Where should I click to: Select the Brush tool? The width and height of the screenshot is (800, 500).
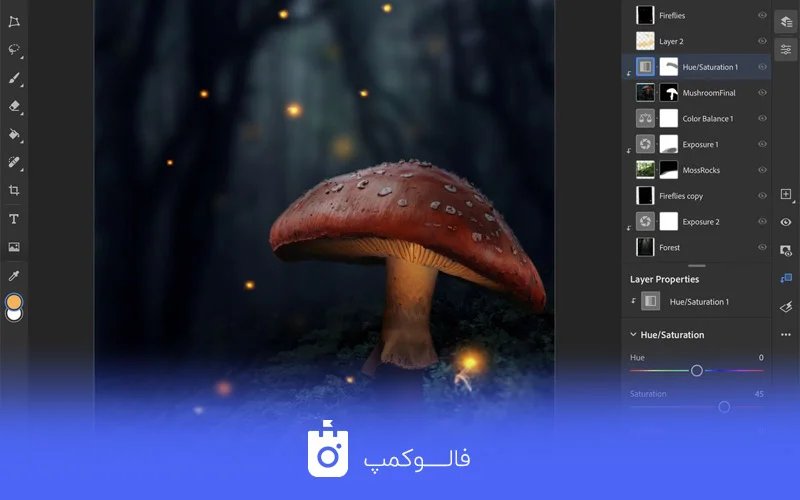[x=14, y=78]
